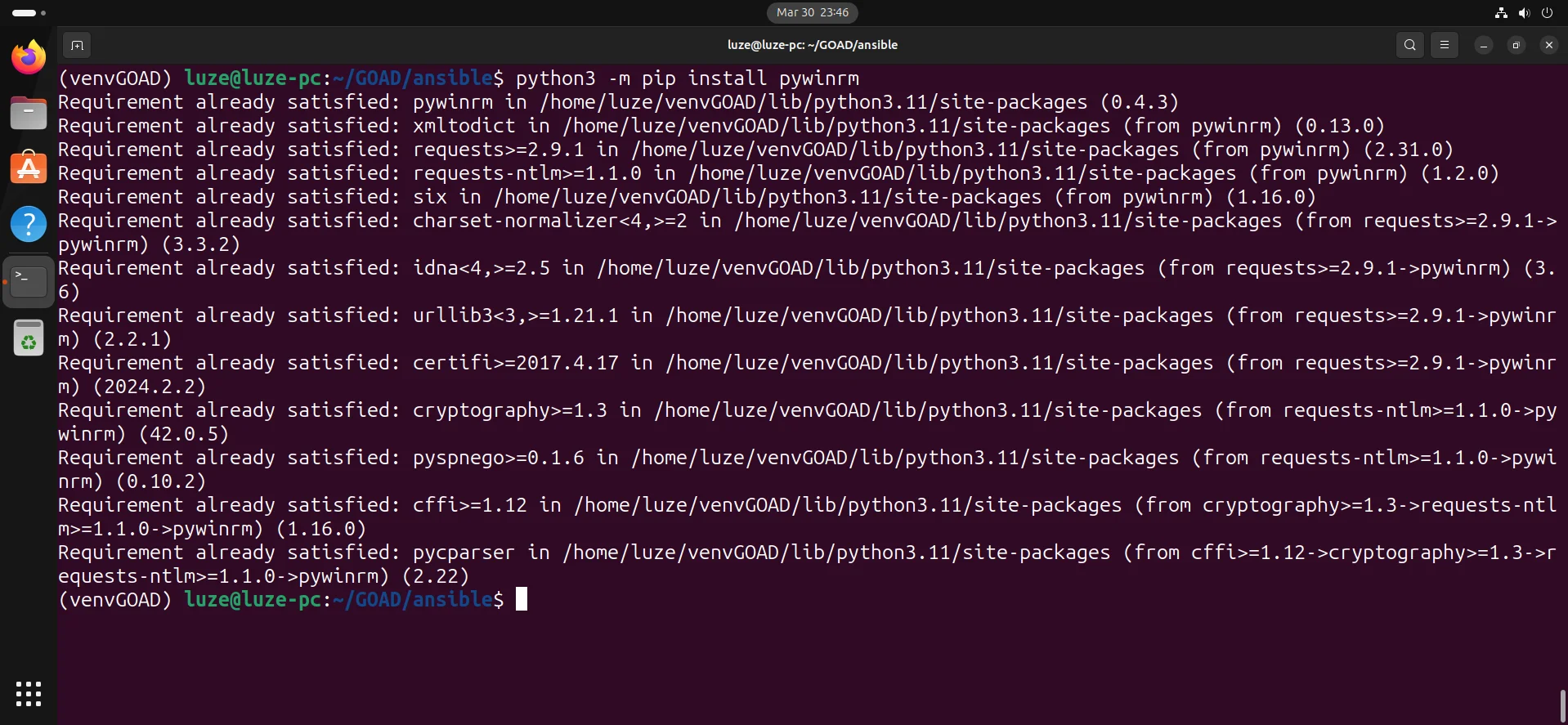Close the terminal window
The height and width of the screenshot is (725, 1568).
tap(1548, 45)
